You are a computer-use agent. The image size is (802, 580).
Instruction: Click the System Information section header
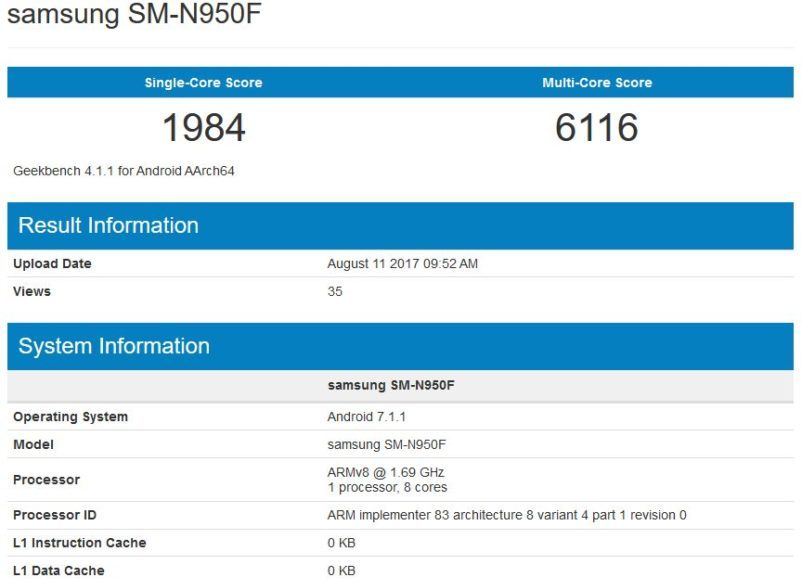tap(400, 346)
